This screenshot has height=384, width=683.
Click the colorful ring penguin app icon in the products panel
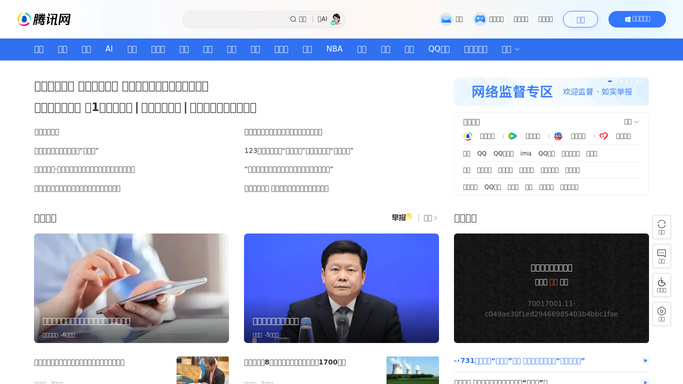[468, 136]
